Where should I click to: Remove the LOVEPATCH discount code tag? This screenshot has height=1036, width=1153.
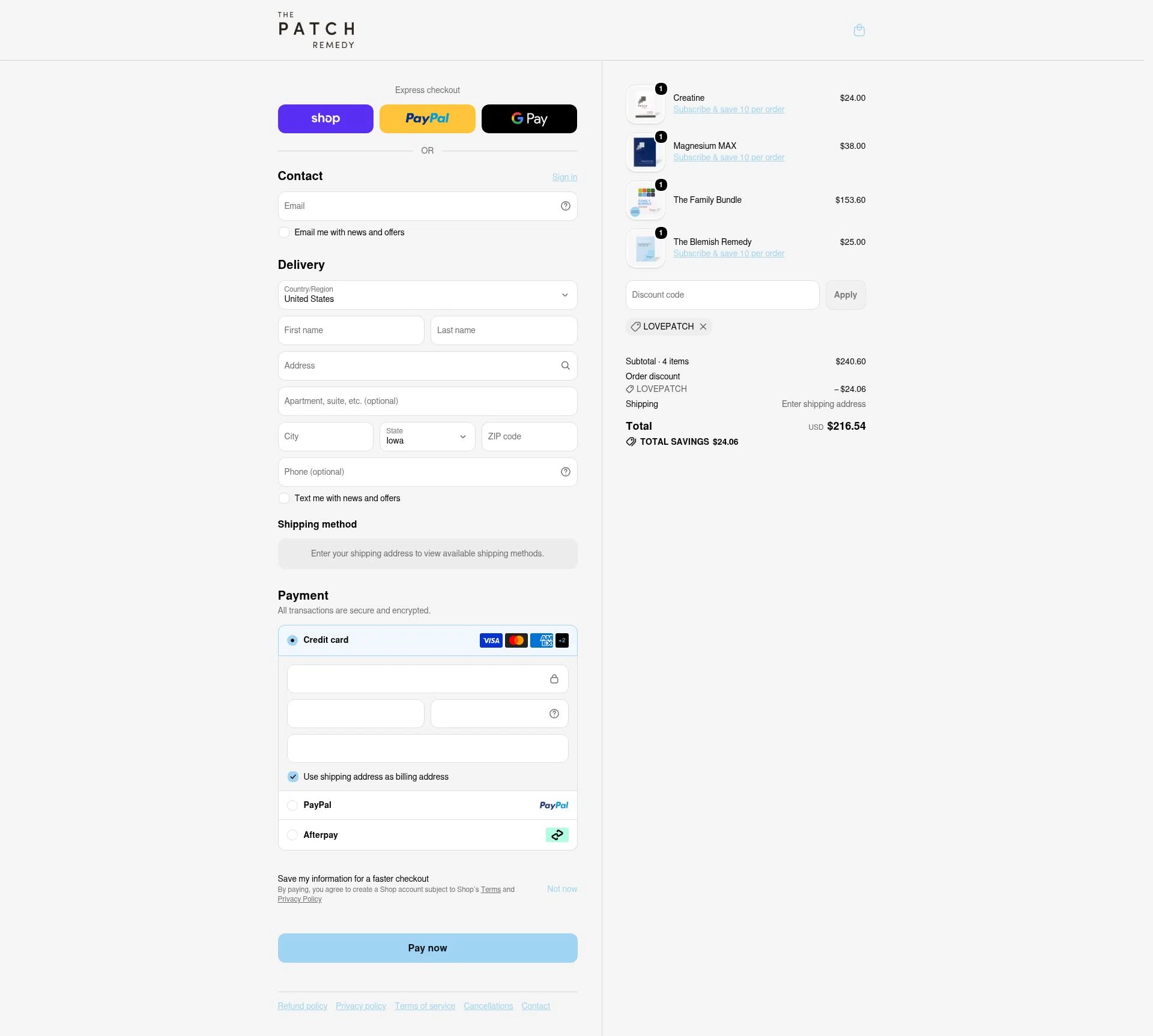pyautogui.click(x=703, y=327)
